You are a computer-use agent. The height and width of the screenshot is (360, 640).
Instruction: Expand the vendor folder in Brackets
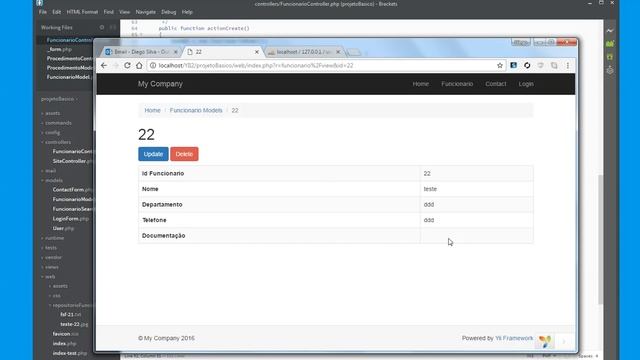[x=53, y=257]
